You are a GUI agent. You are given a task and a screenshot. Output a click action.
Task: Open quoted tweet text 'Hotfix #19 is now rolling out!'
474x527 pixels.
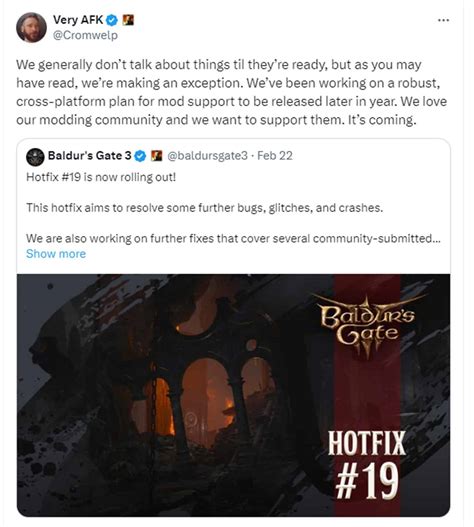pyautogui.click(x=101, y=177)
